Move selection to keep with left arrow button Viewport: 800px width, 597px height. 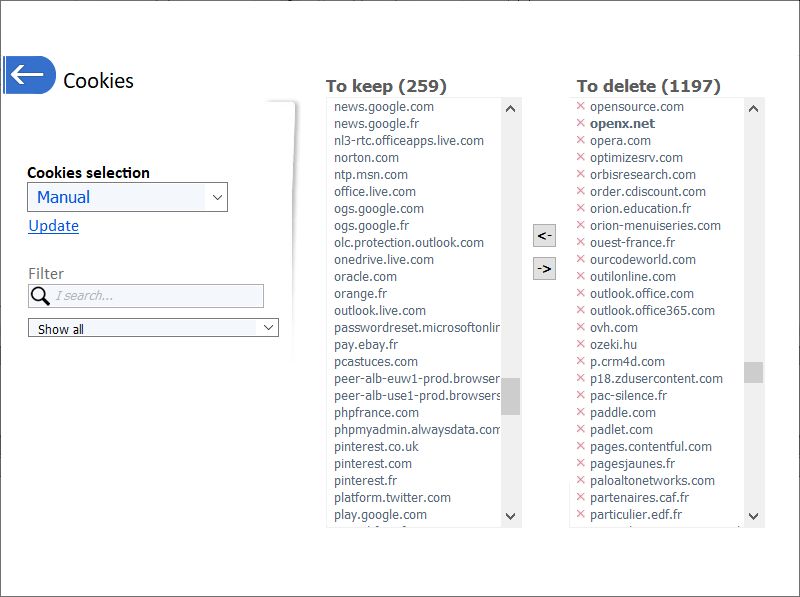point(544,236)
